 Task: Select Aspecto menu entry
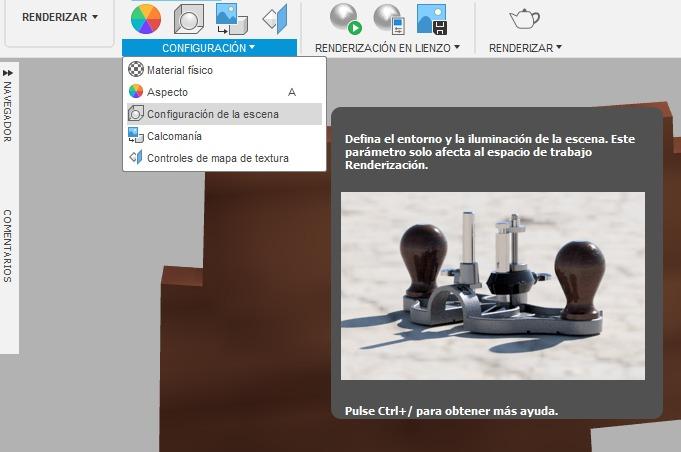pos(224,92)
